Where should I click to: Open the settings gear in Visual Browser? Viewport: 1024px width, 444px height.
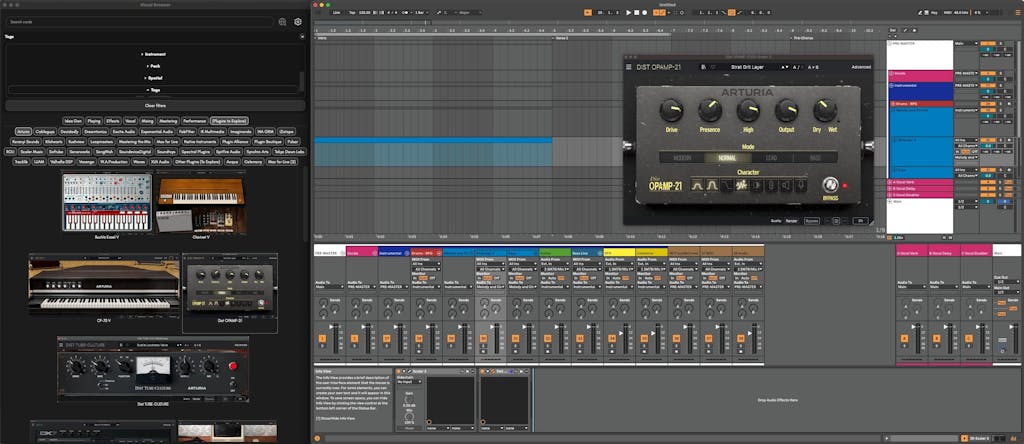point(297,21)
